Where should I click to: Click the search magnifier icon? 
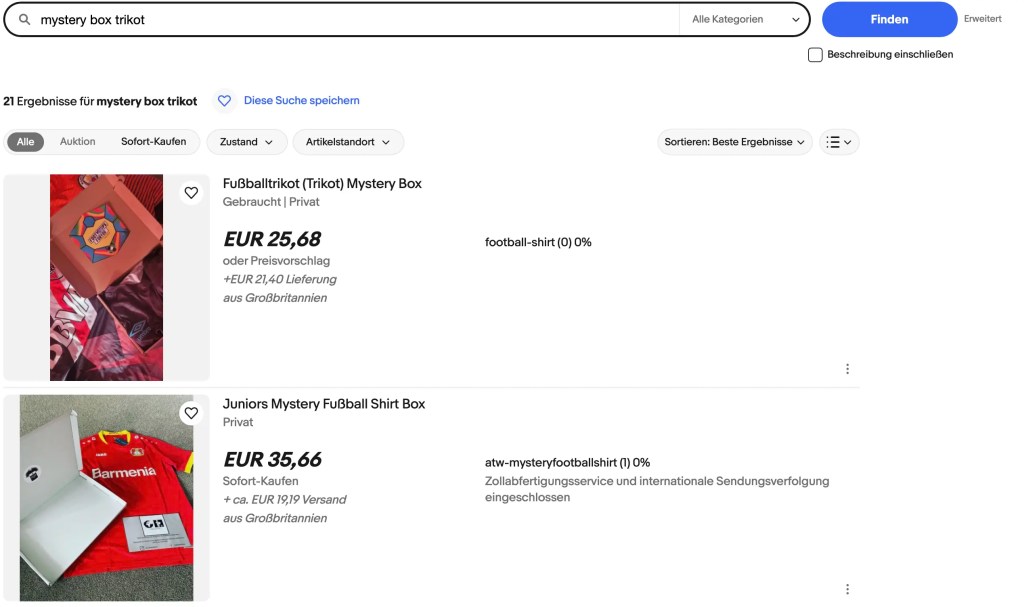pos(25,20)
